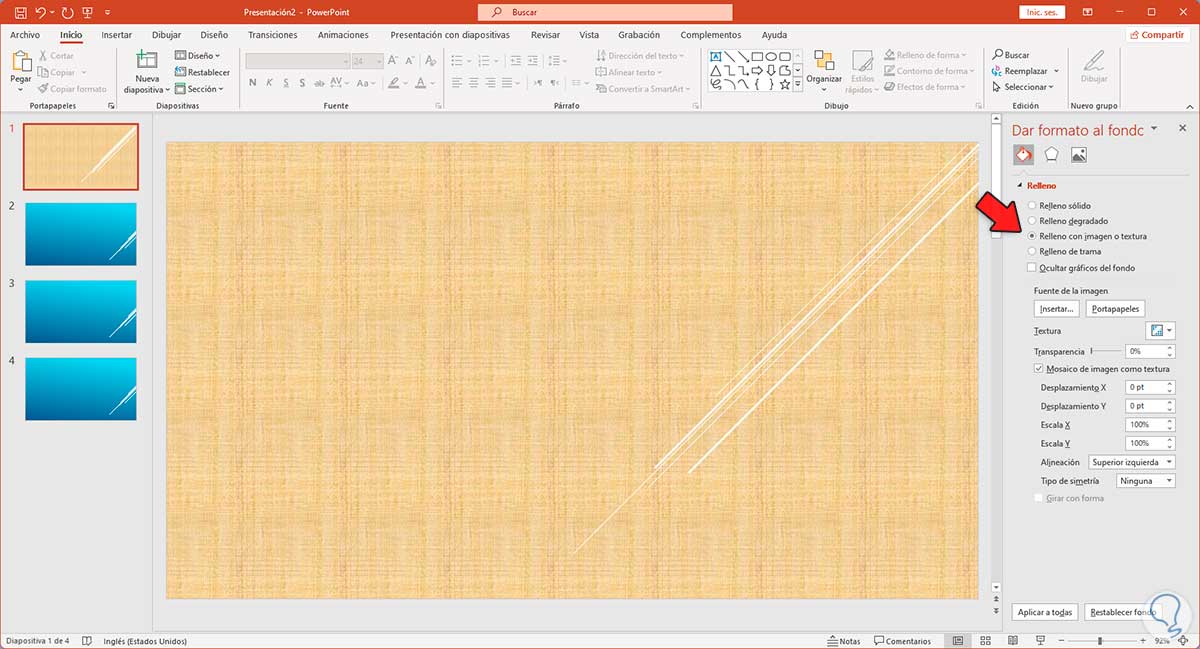Screen dimensions: 1200x649
Task: Switch to the Vista tab
Action: tap(589, 35)
